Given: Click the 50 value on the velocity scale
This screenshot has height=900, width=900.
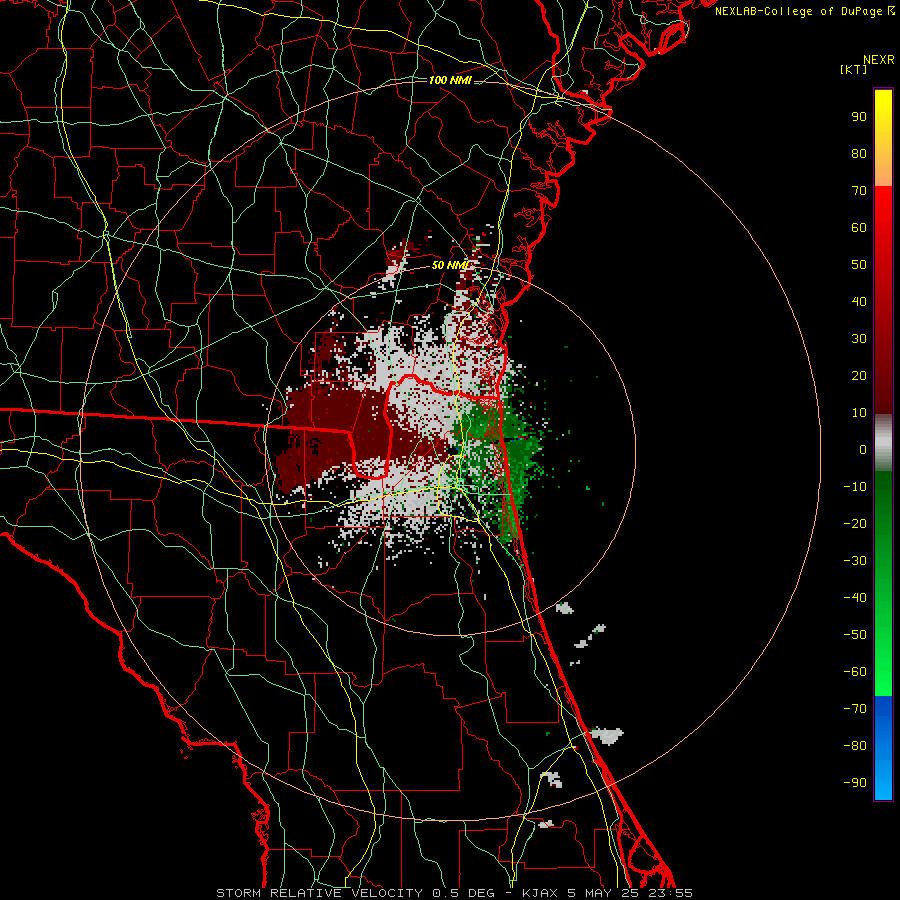Looking at the screenshot, I should tap(859, 265).
